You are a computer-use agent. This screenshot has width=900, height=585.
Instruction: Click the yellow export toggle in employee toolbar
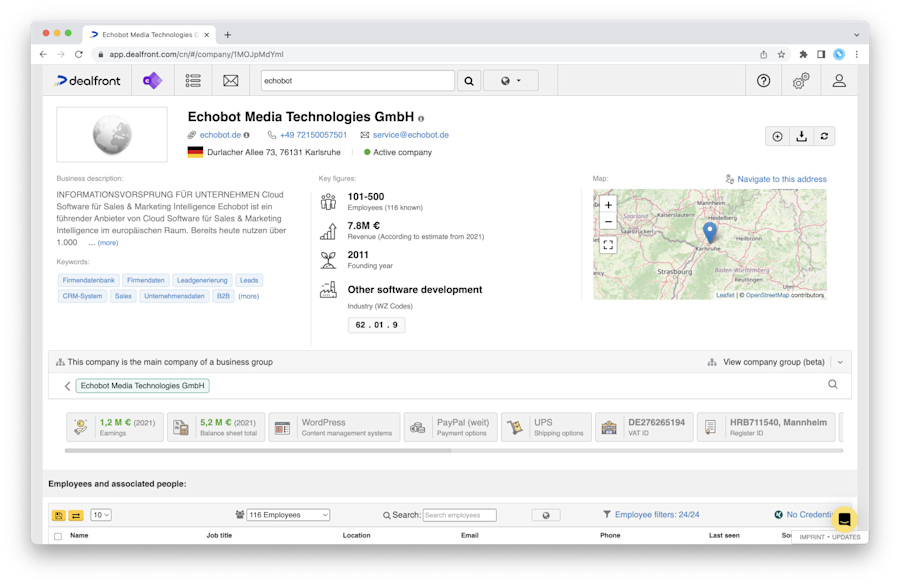tap(57, 513)
